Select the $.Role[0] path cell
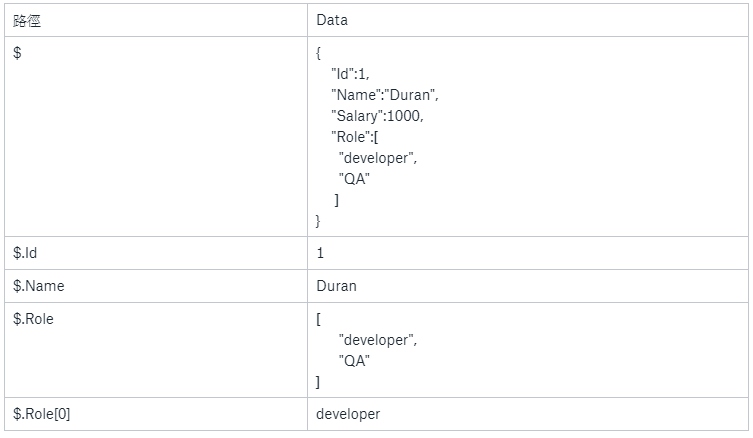 (42, 414)
